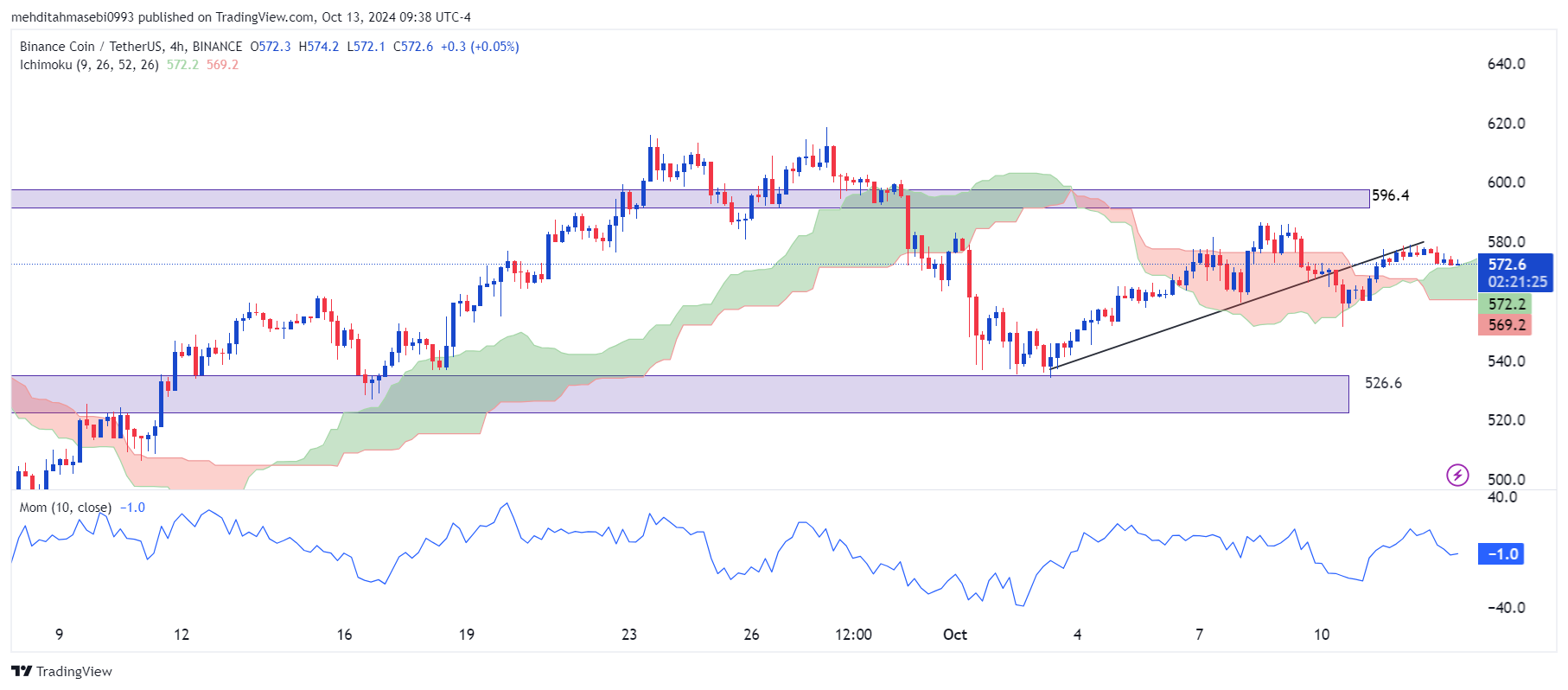Viewport: 1568px width, 690px height.
Task: Click date label 7 on the time axis
Action: click(1199, 635)
